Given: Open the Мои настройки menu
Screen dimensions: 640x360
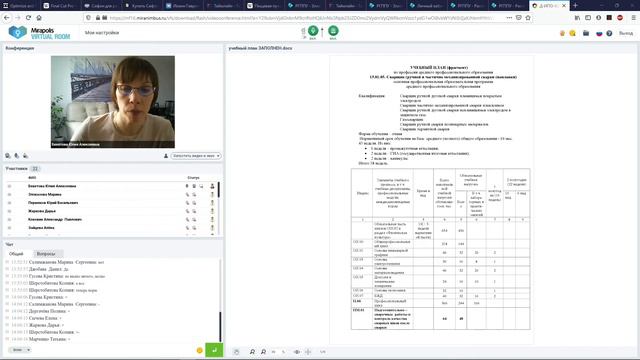Looking at the screenshot, I should point(102,33).
